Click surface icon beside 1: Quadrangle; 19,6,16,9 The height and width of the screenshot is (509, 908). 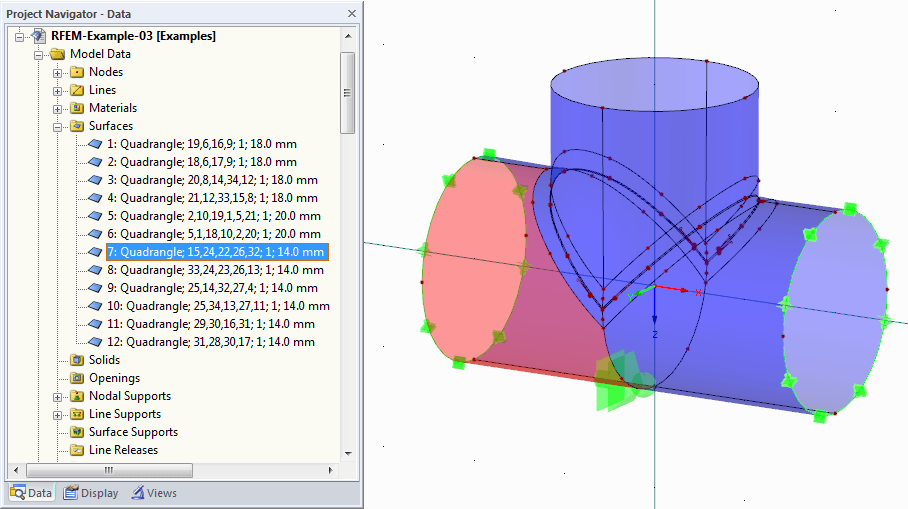96,144
